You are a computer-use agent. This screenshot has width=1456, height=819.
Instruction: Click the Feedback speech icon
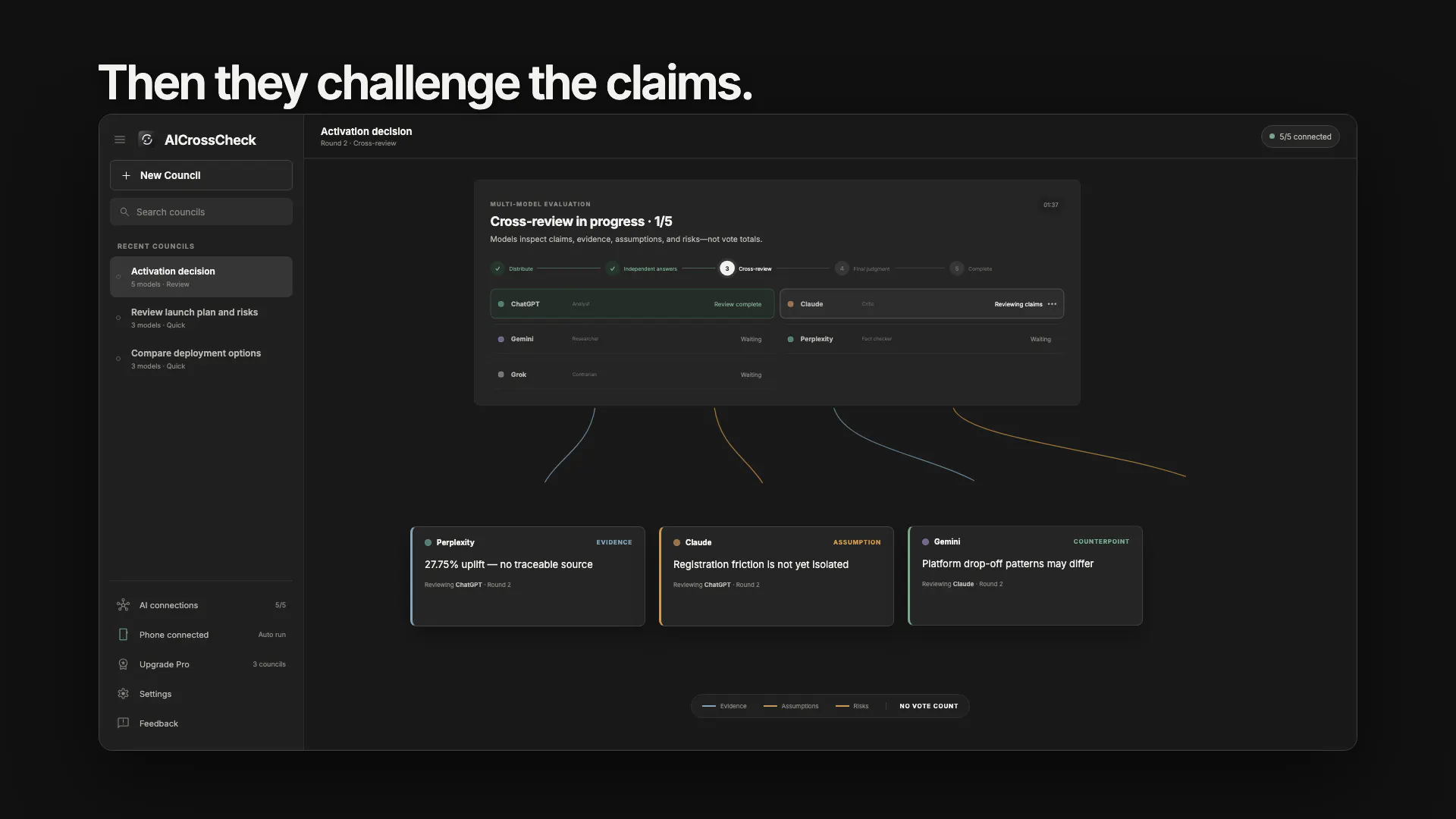[x=123, y=723]
